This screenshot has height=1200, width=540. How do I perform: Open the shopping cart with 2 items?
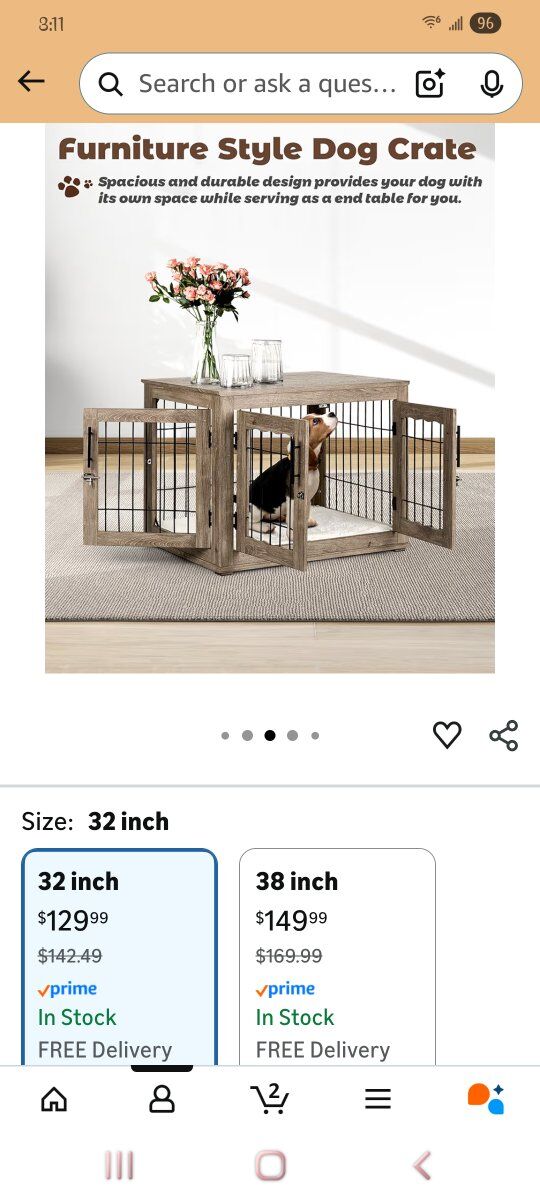(269, 1098)
